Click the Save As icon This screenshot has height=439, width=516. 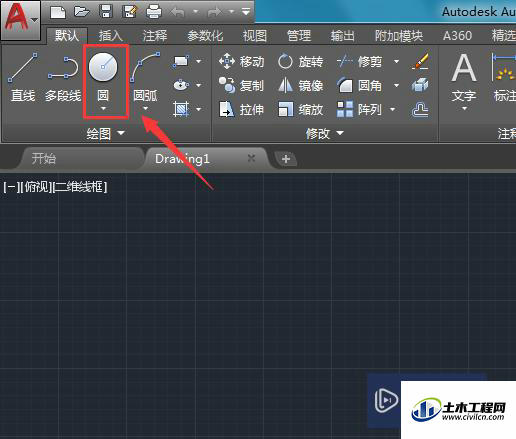coord(130,12)
